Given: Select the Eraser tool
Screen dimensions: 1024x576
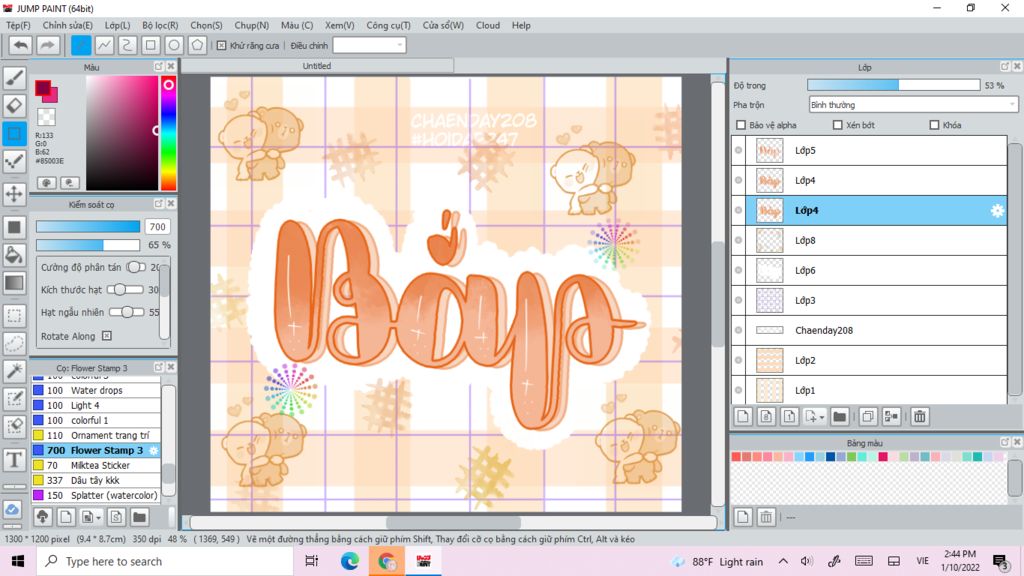Looking at the screenshot, I should click(x=14, y=105).
